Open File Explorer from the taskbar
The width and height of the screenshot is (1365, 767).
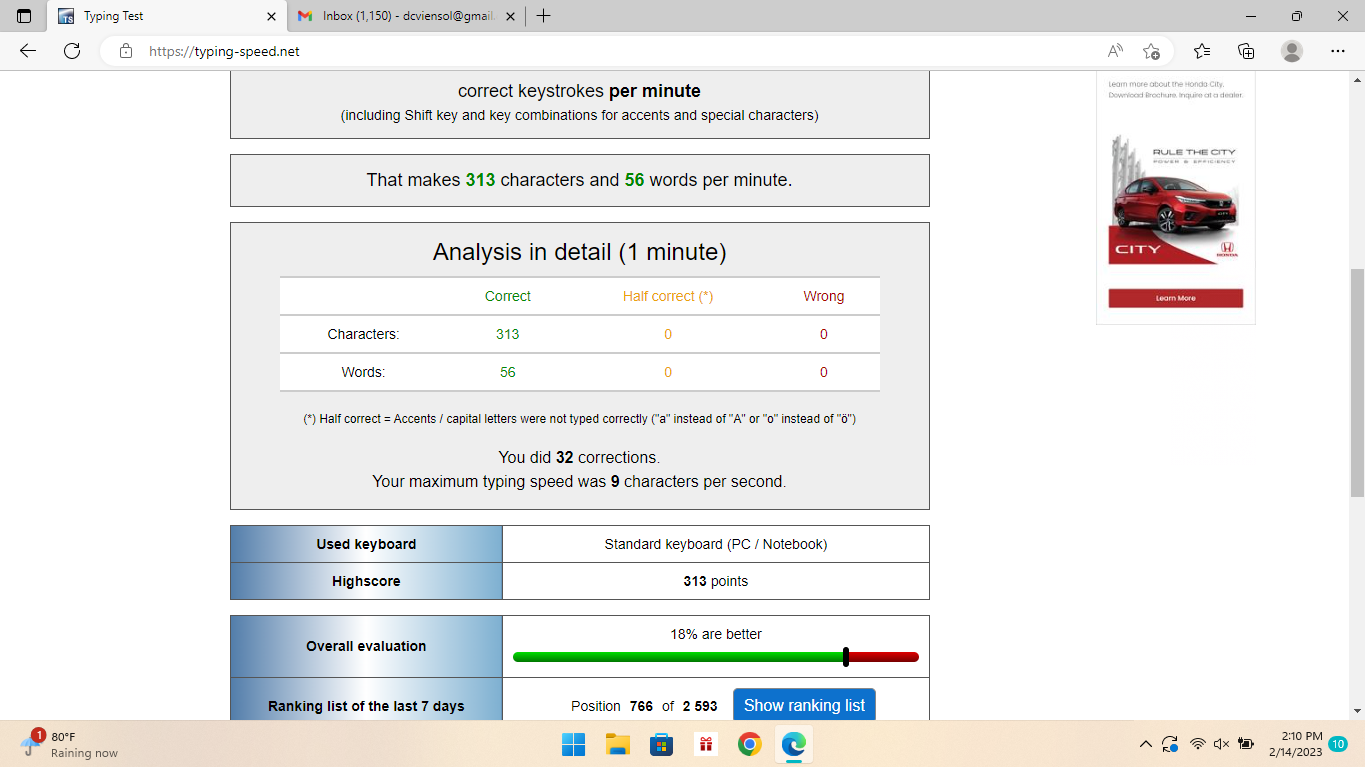pos(617,744)
